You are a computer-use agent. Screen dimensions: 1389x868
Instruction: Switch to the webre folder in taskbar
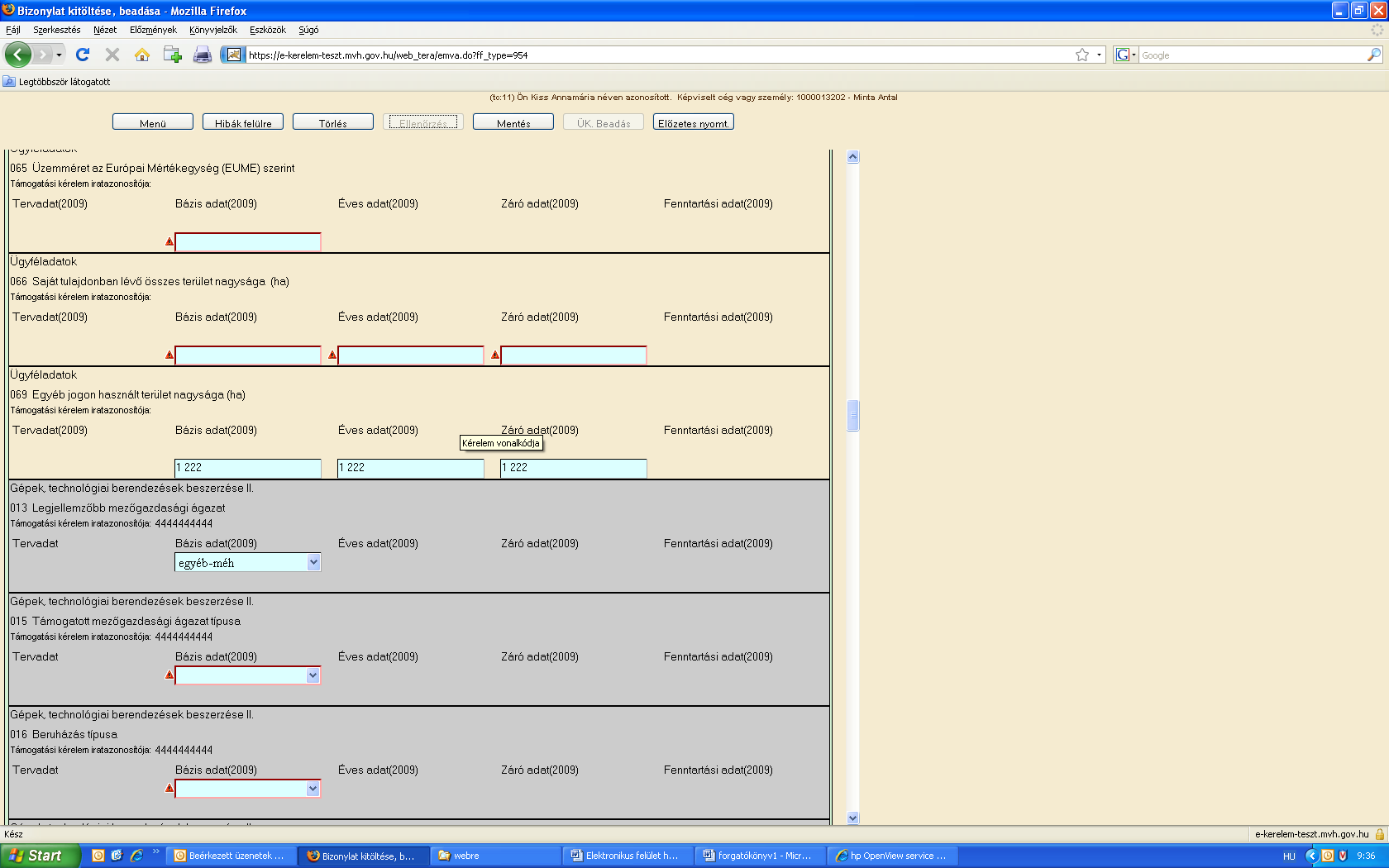495,856
